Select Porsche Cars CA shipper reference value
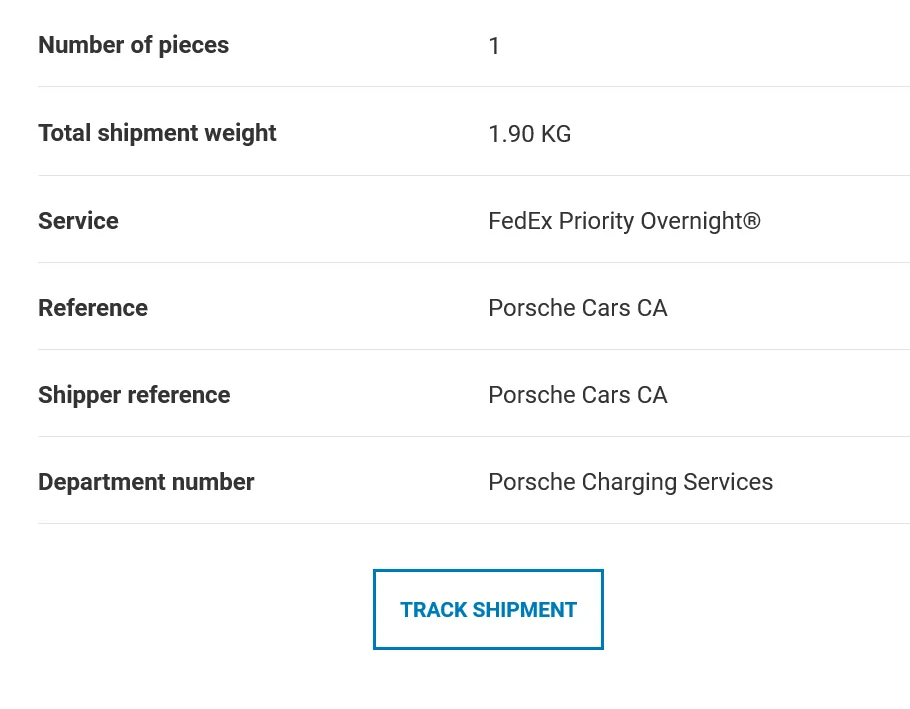The height and width of the screenshot is (709, 910). coord(578,395)
